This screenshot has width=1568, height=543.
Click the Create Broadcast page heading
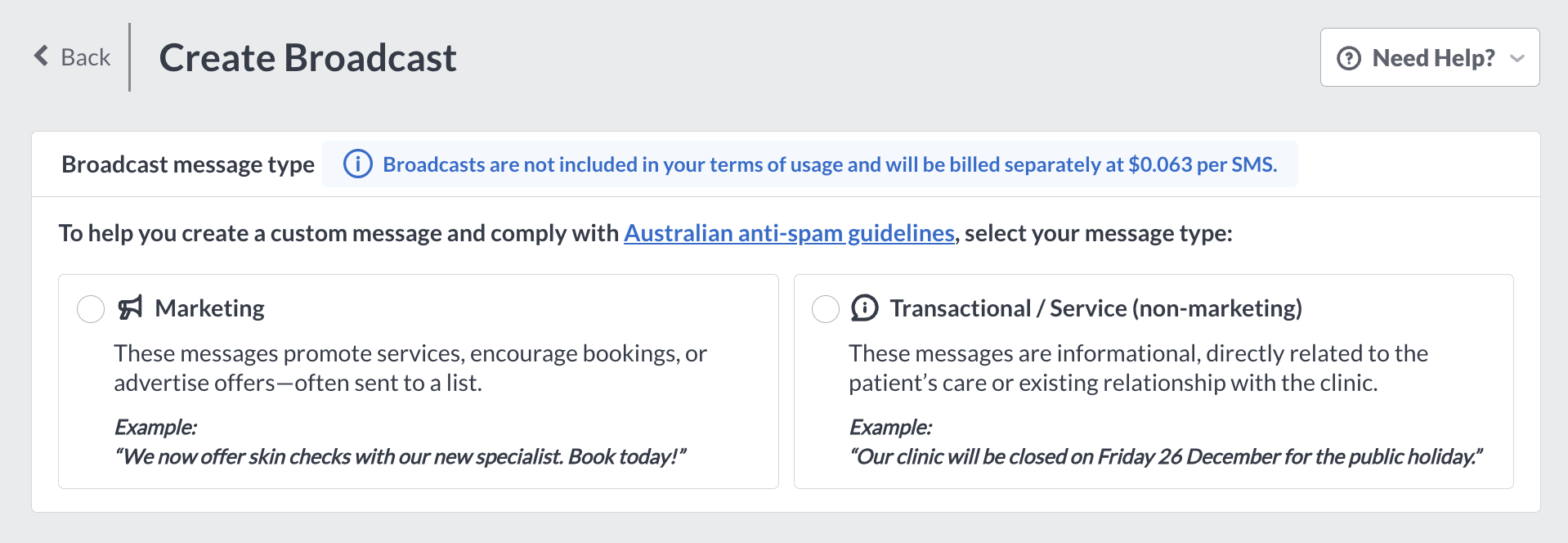[x=307, y=57]
